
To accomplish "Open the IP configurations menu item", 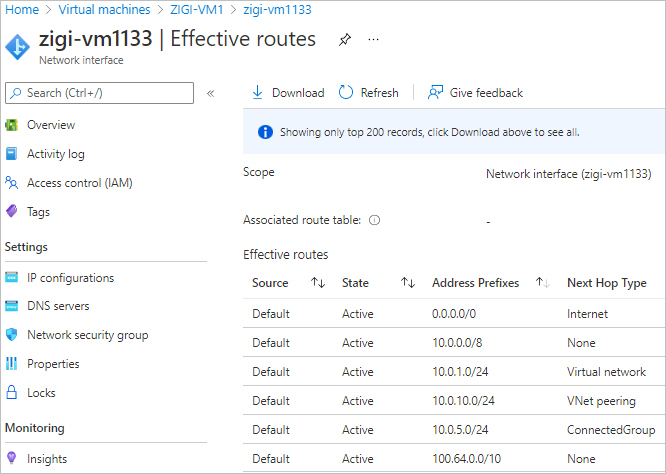I will (71, 278).
